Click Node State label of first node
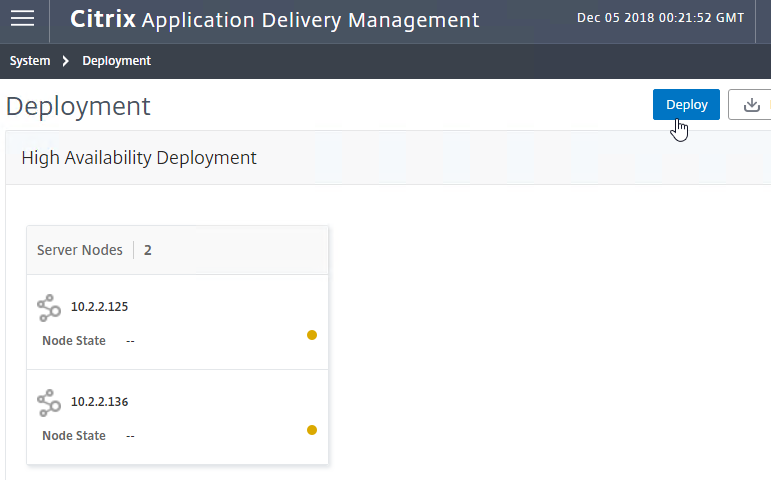Image resolution: width=771 pixels, height=480 pixels. point(74,340)
